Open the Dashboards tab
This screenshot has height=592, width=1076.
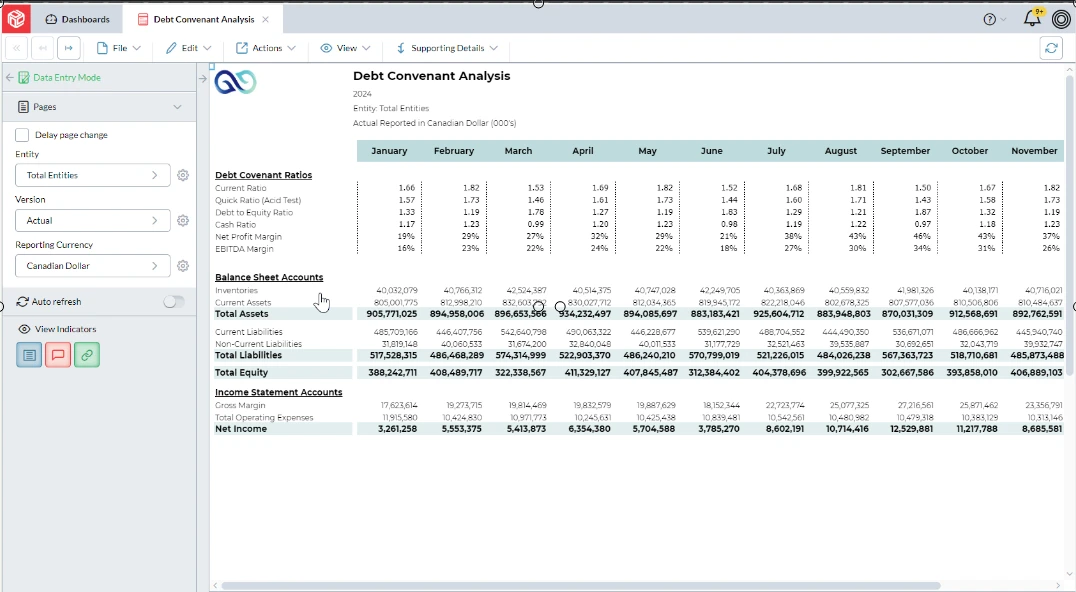78,19
